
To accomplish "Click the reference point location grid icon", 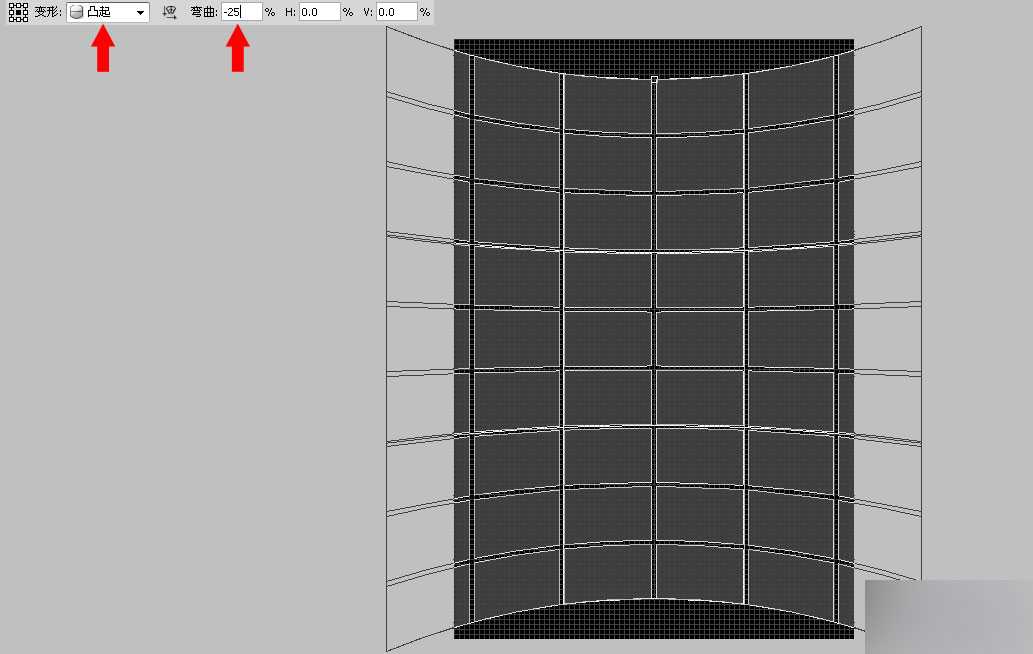I will tap(18, 12).
